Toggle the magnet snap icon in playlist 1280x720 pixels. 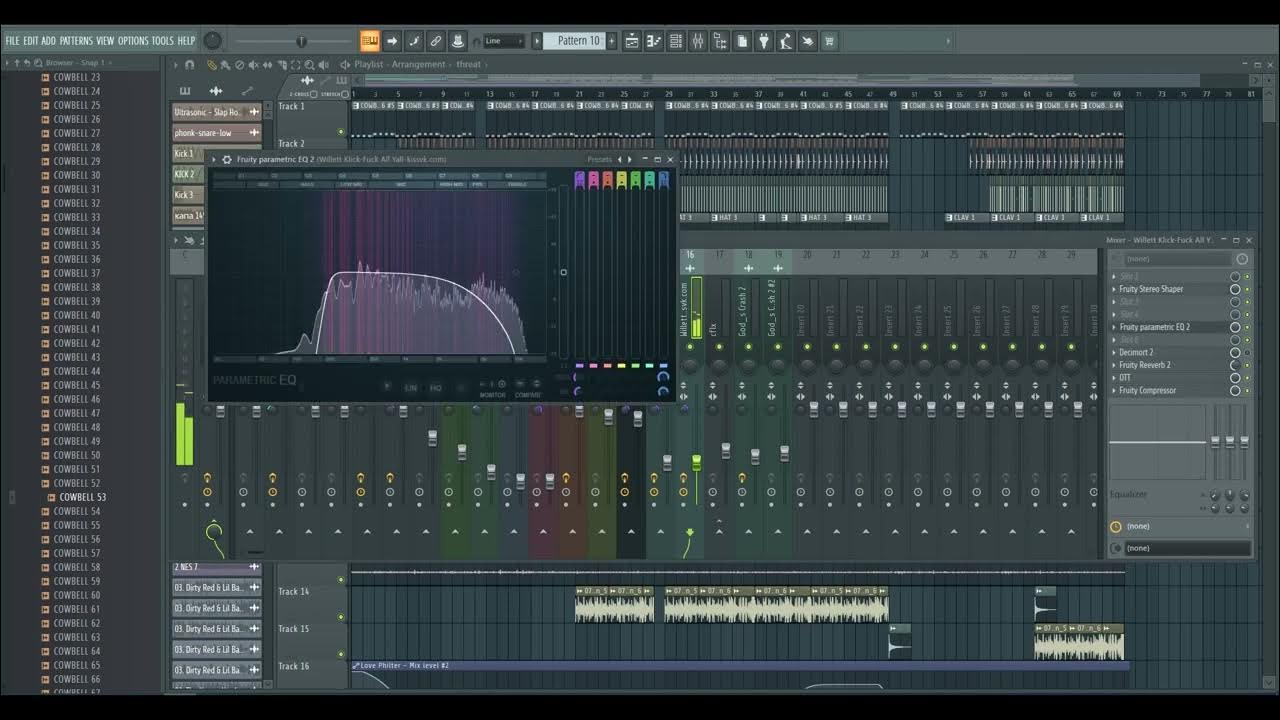[x=189, y=65]
